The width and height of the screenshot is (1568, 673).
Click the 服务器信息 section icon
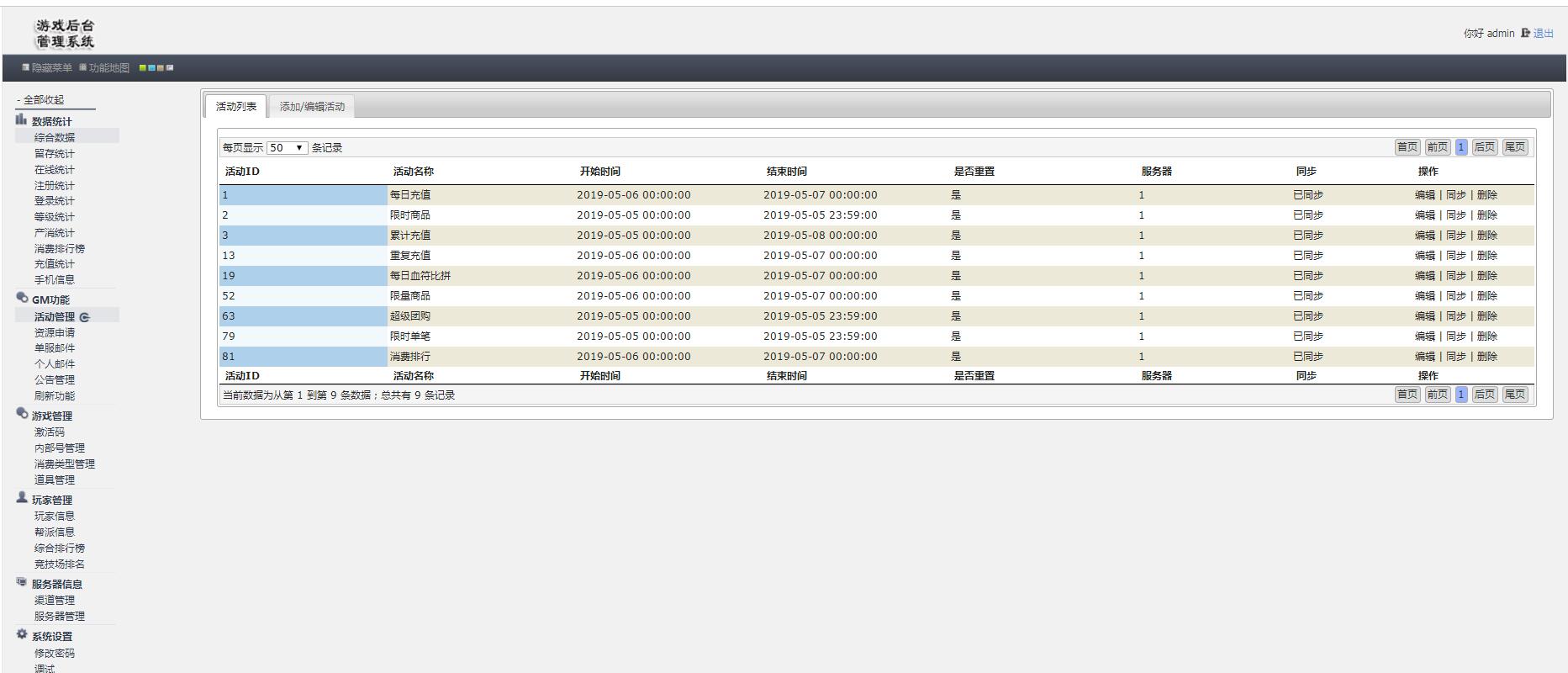22,582
